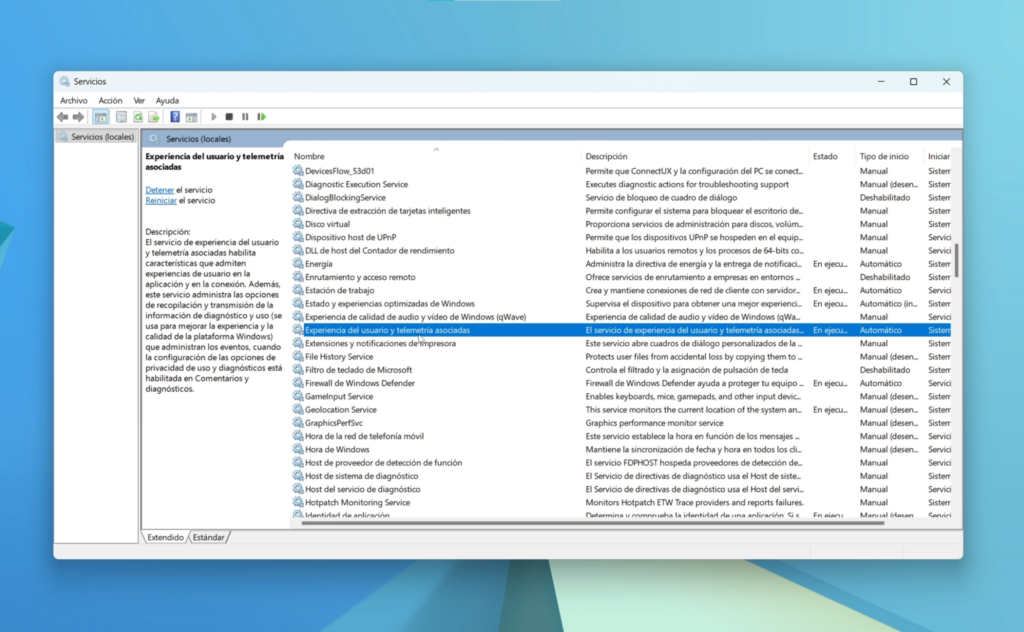The width and height of the screenshot is (1024, 632).
Task: Open the Acción menu
Action: point(110,100)
